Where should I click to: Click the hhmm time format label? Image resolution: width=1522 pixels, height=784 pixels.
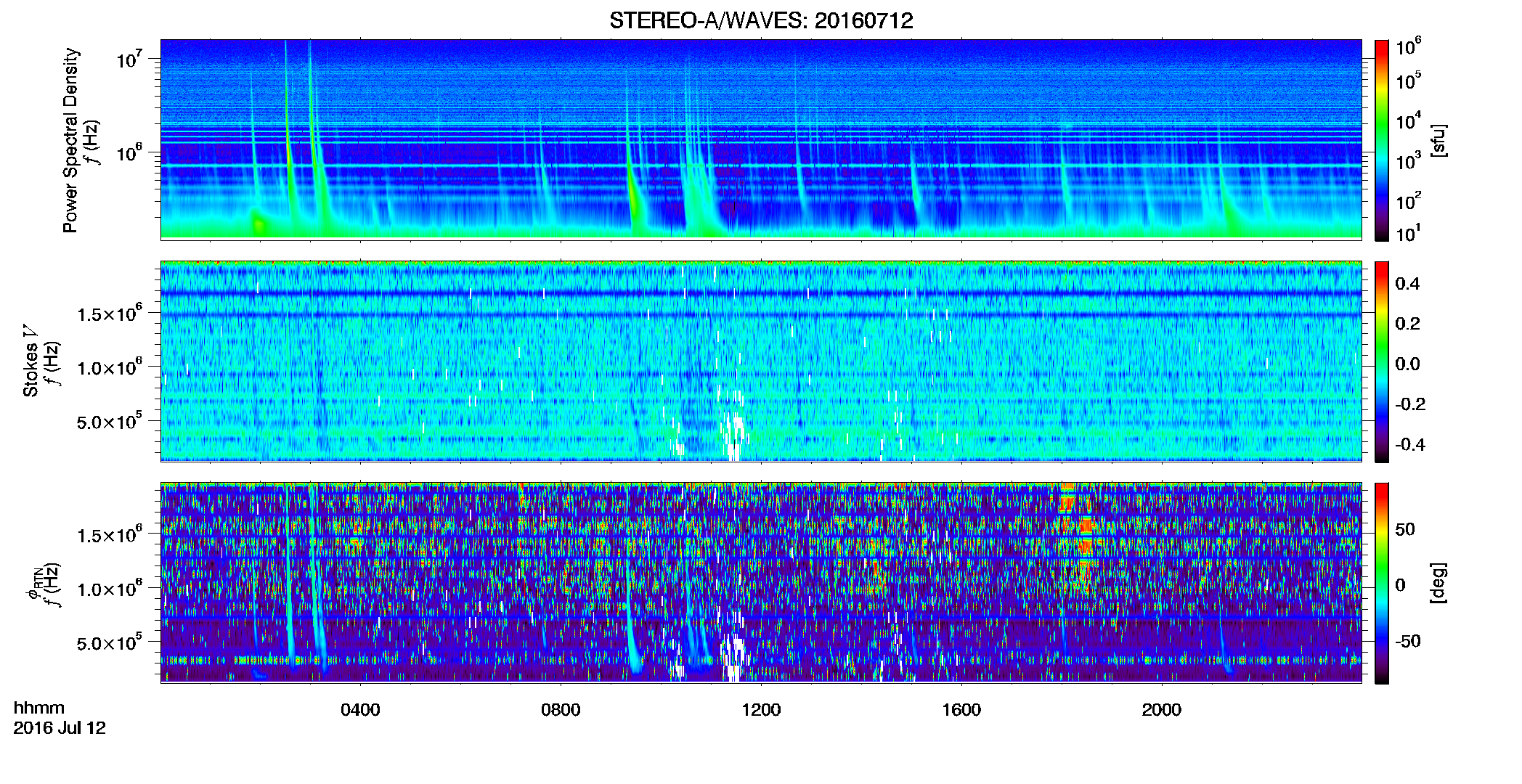coord(39,708)
